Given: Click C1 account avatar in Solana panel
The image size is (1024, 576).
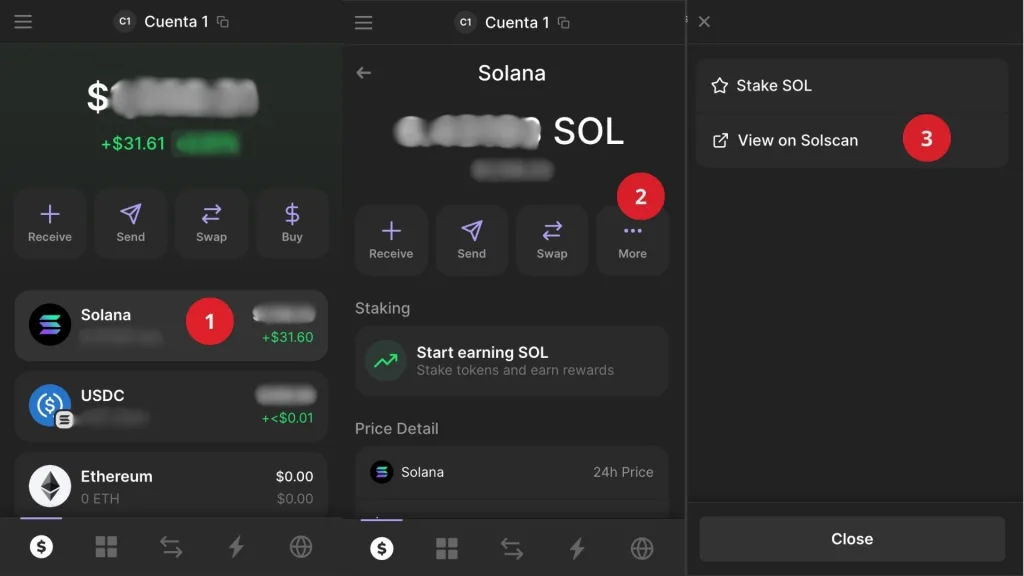Looking at the screenshot, I should pos(465,22).
